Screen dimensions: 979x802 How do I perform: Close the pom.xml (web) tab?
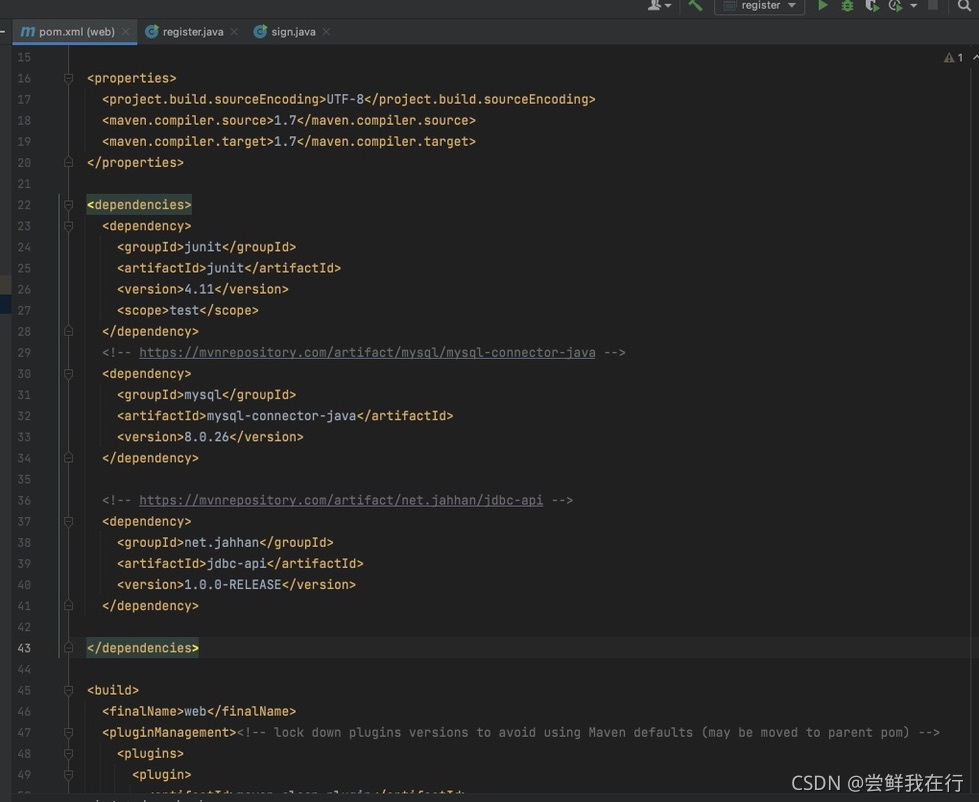click(126, 32)
